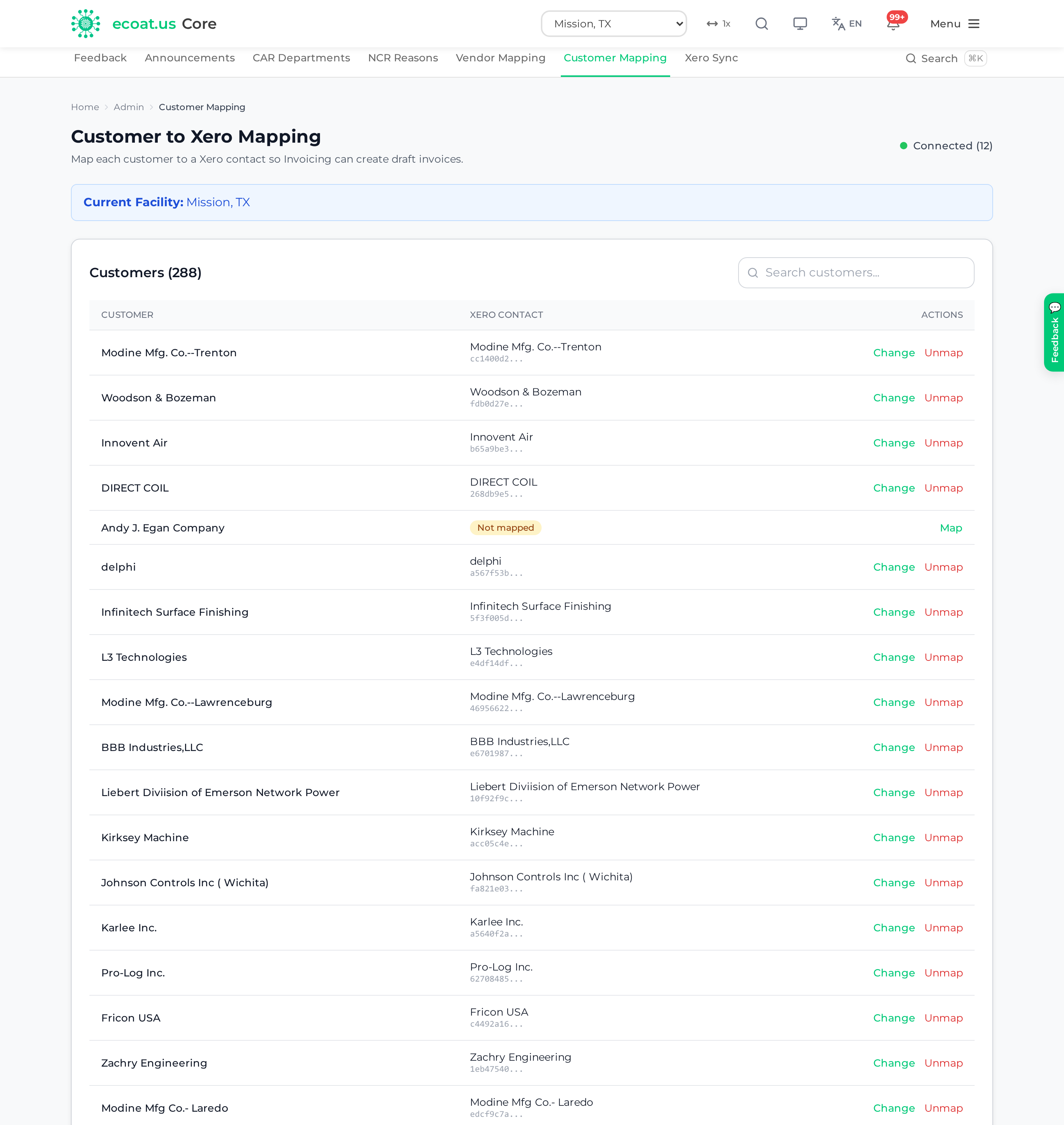Screen dimensions: 1064x1125
Task: Click Change for Woodson & Bozeman
Action: [894, 398]
